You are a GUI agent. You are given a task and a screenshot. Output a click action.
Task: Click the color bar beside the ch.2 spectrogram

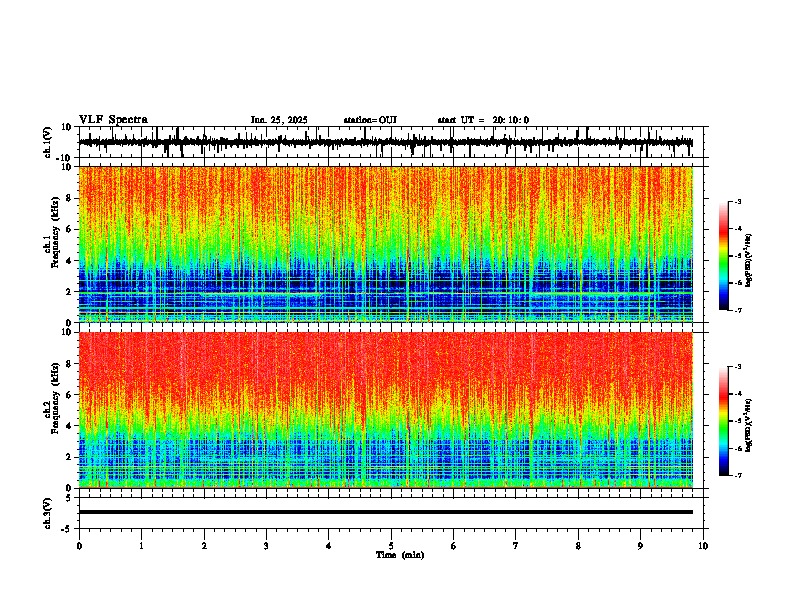723,421
